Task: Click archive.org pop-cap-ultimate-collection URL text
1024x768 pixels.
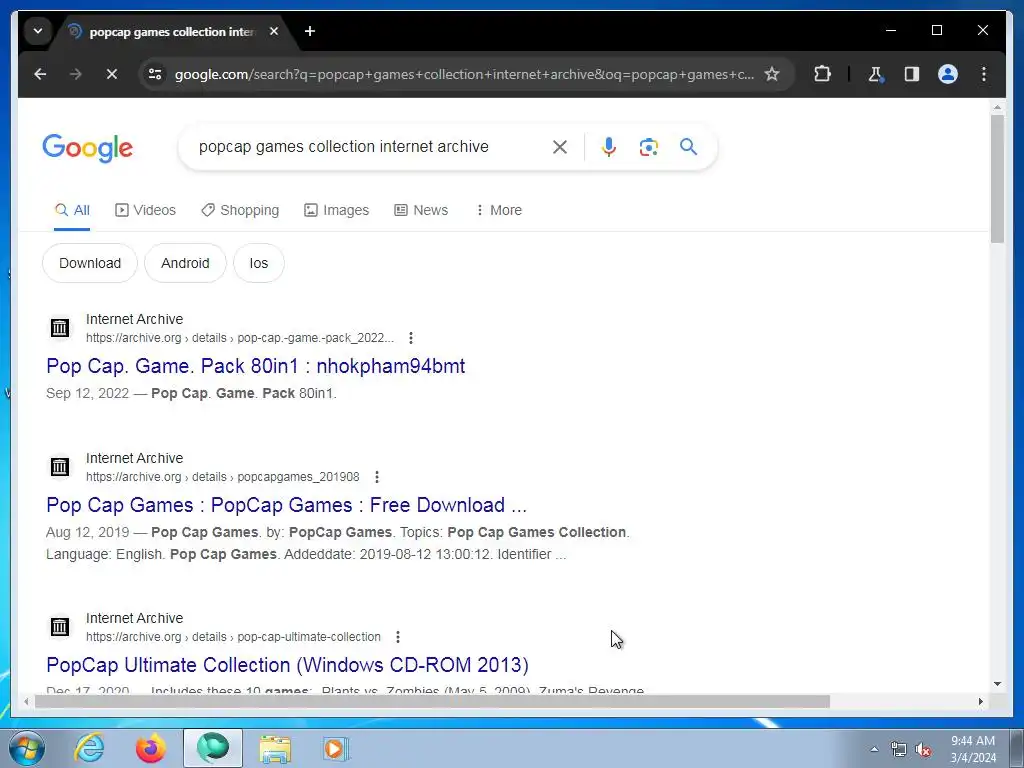Action: (x=233, y=637)
